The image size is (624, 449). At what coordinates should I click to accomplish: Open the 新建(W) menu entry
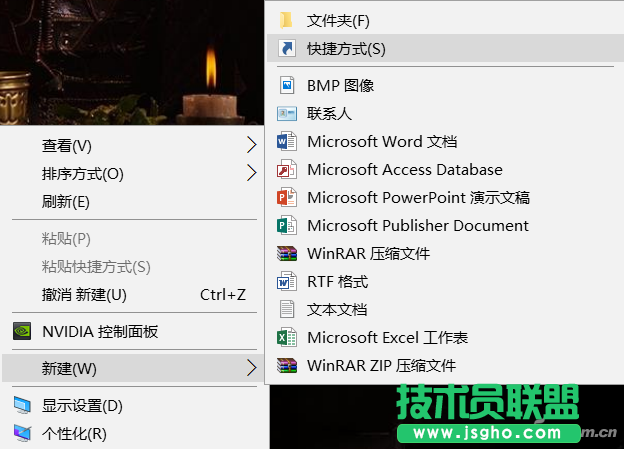[x=134, y=368]
